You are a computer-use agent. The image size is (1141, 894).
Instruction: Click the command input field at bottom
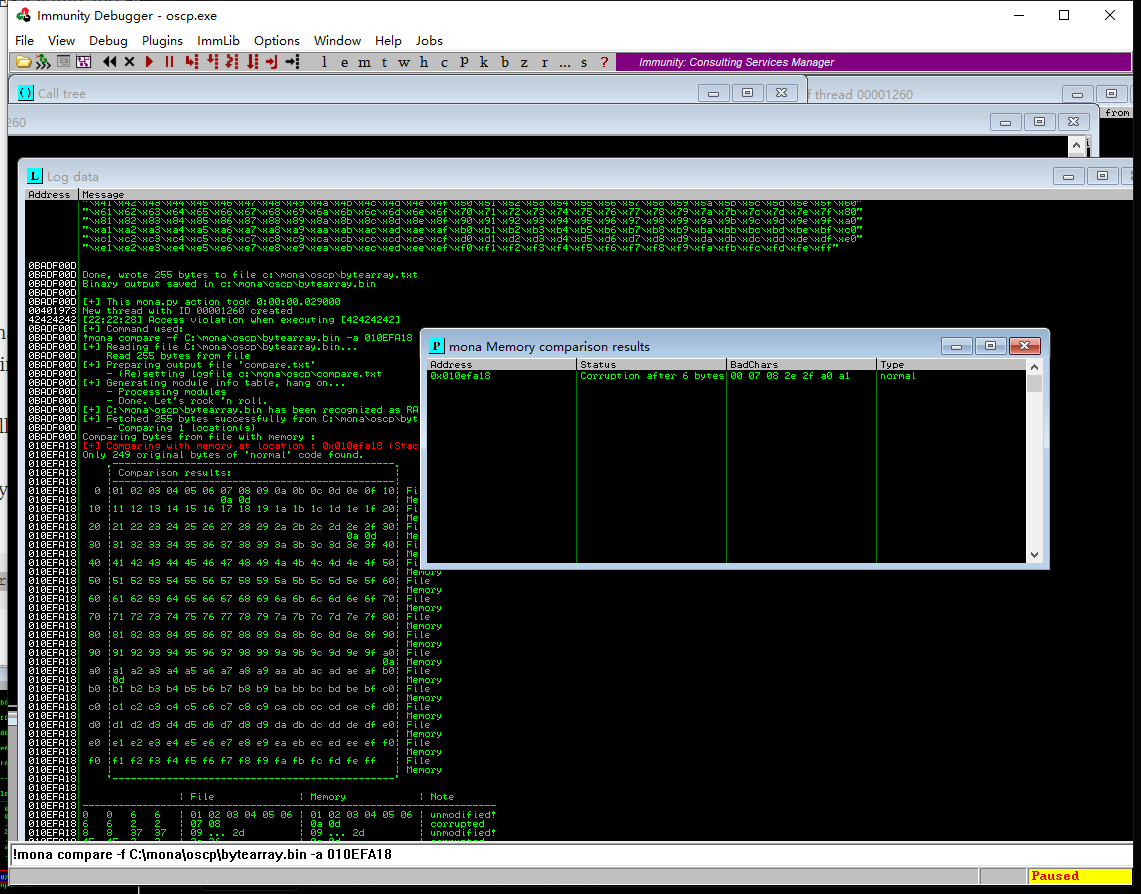click(570, 855)
